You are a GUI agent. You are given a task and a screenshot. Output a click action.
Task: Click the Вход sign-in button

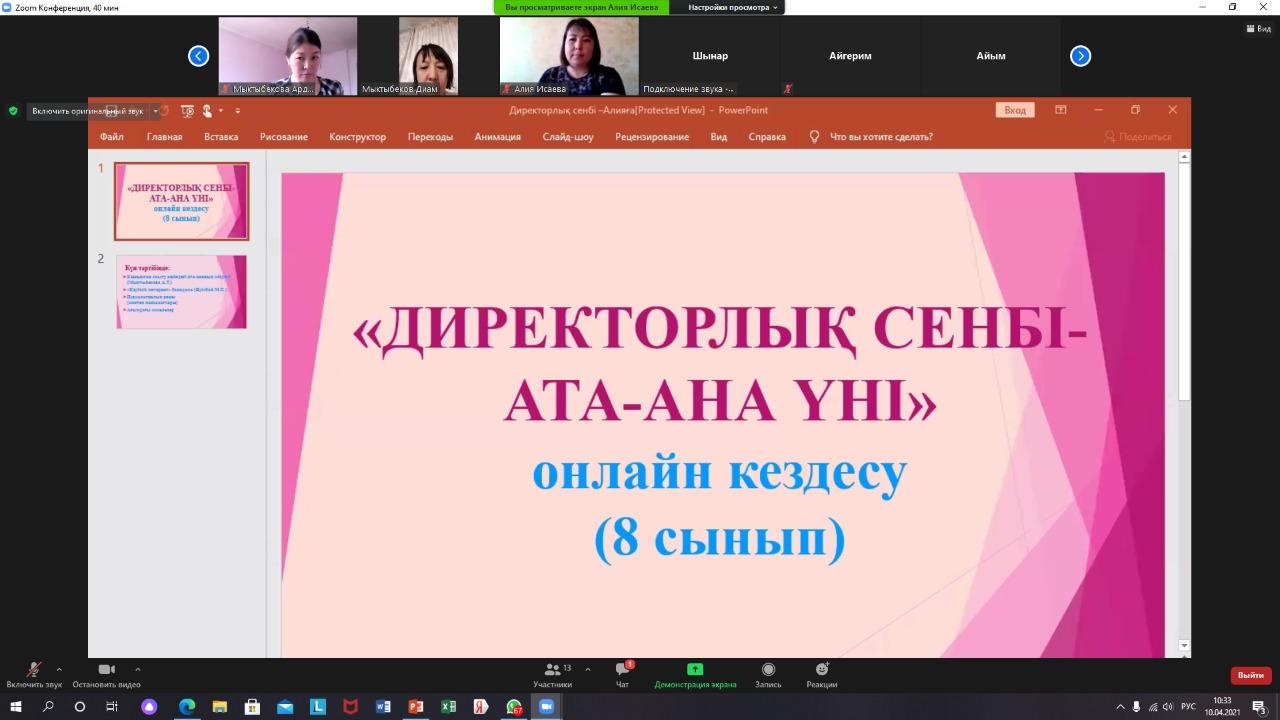pos(1014,110)
